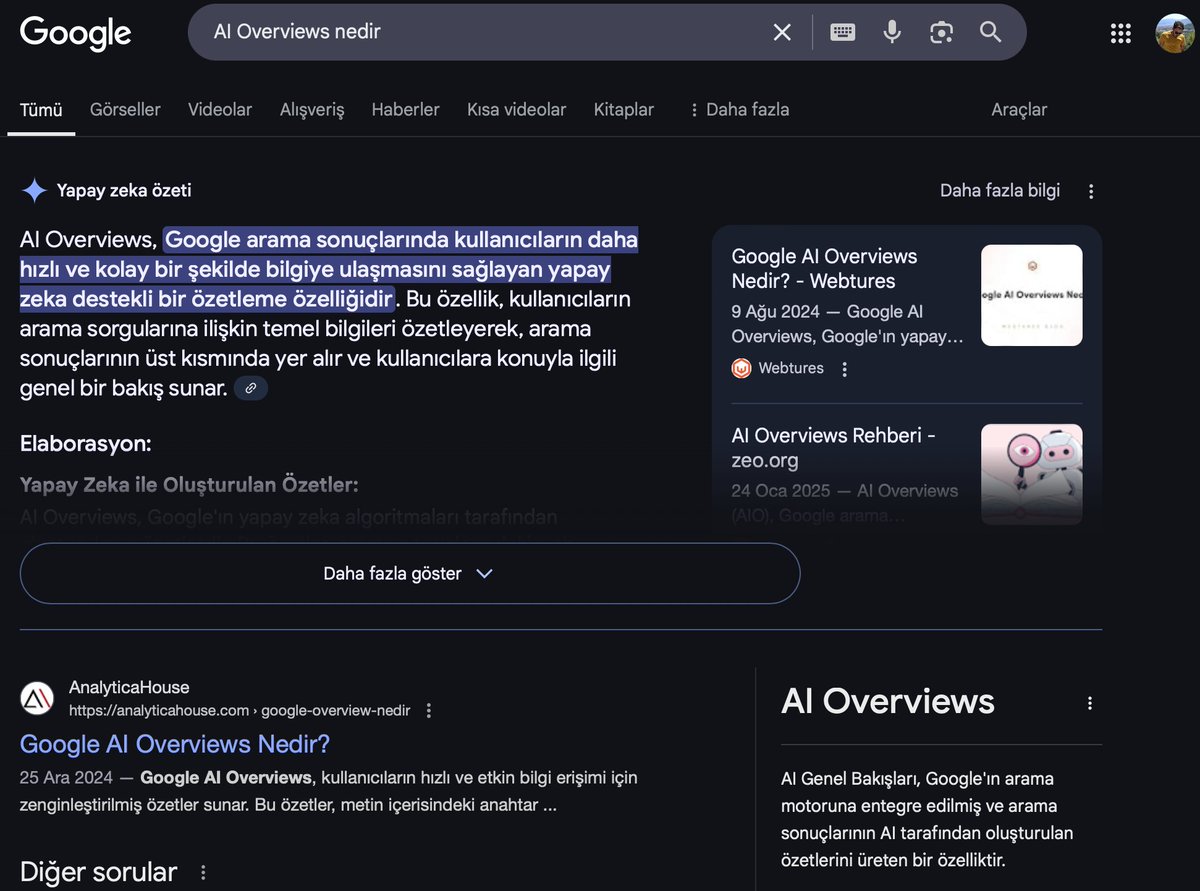The width and height of the screenshot is (1200, 891).
Task: Clear the search query with X icon
Action: (782, 32)
